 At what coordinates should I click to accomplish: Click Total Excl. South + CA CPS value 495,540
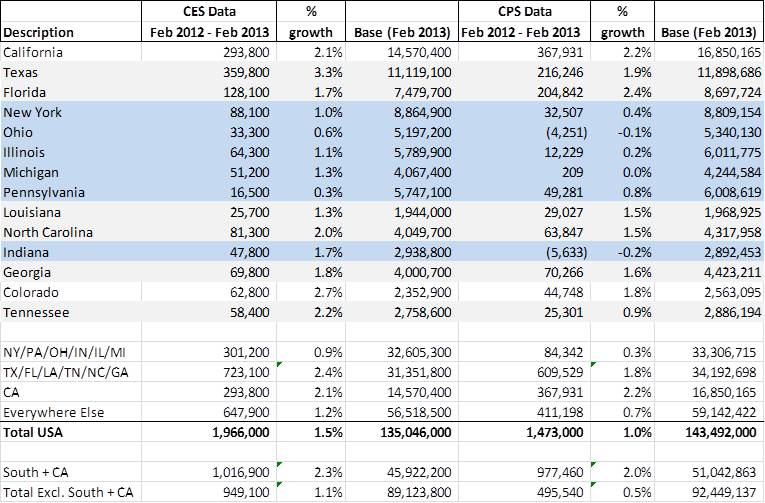tap(561, 492)
